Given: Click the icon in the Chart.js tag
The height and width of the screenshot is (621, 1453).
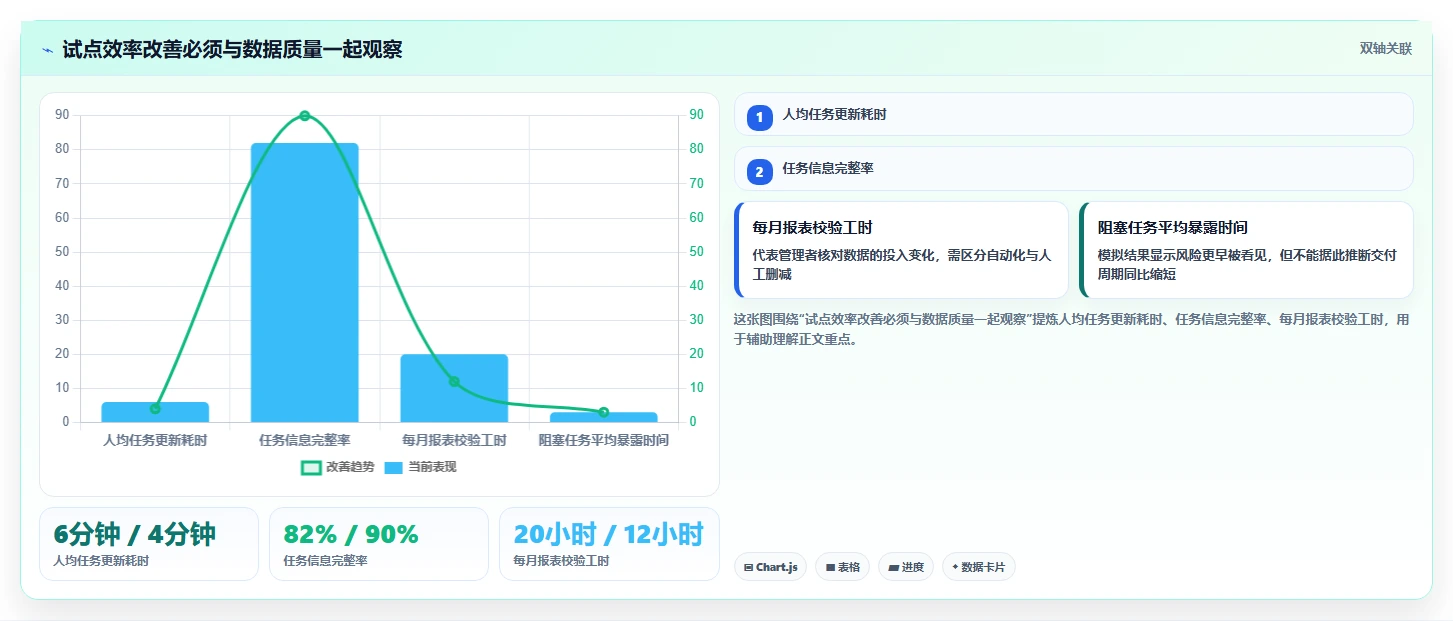Looking at the screenshot, I should 748,568.
